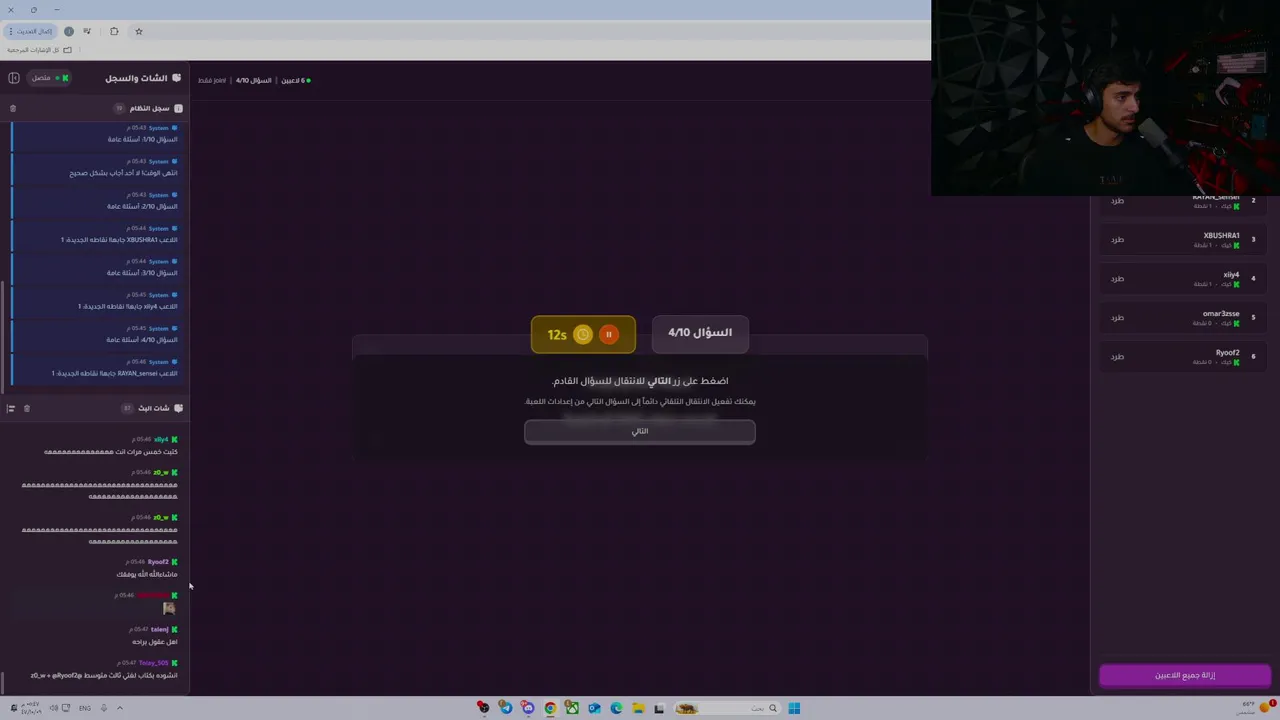Screen dimensions: 1280x720
Task: Pause the question timer
Action: 608,335
